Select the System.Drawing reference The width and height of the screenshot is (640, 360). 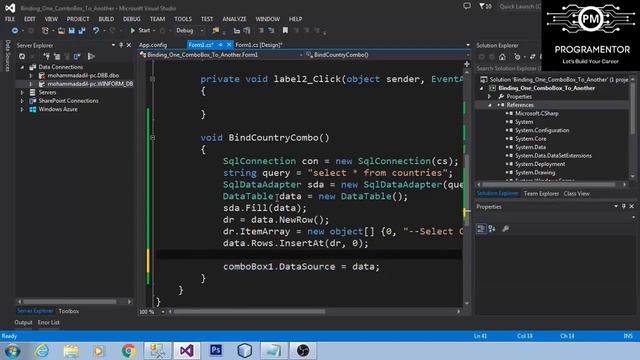pyautogui.click(x=535, y=173)
